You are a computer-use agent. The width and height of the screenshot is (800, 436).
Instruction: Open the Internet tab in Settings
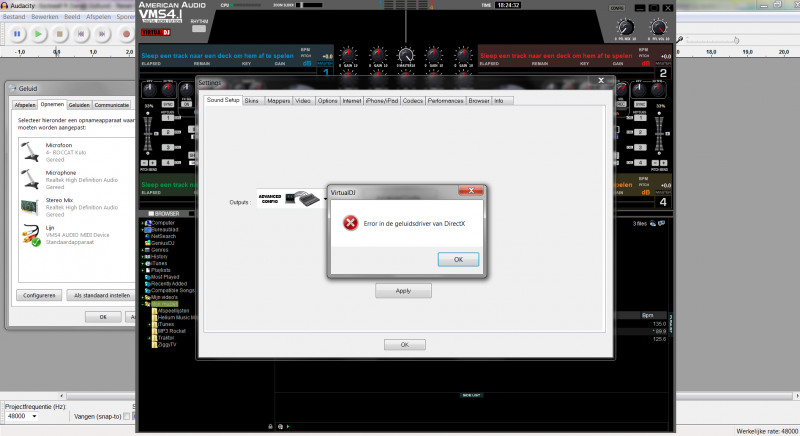352,101
